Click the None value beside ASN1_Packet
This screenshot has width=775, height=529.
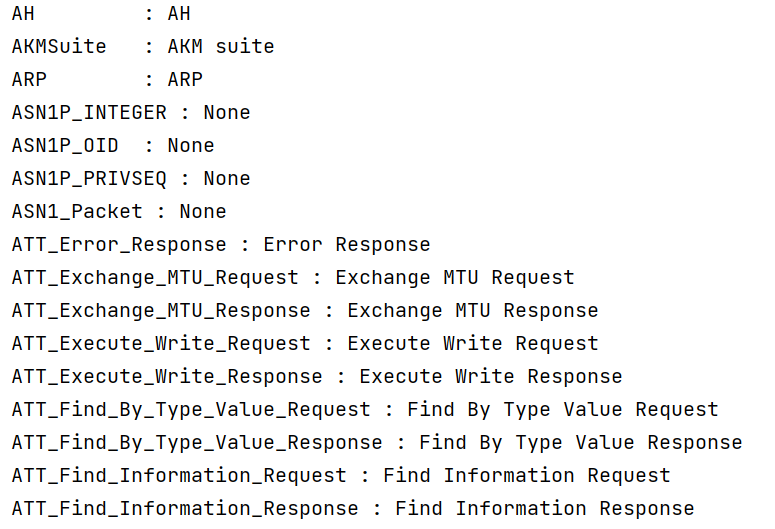tap(203, 212)
